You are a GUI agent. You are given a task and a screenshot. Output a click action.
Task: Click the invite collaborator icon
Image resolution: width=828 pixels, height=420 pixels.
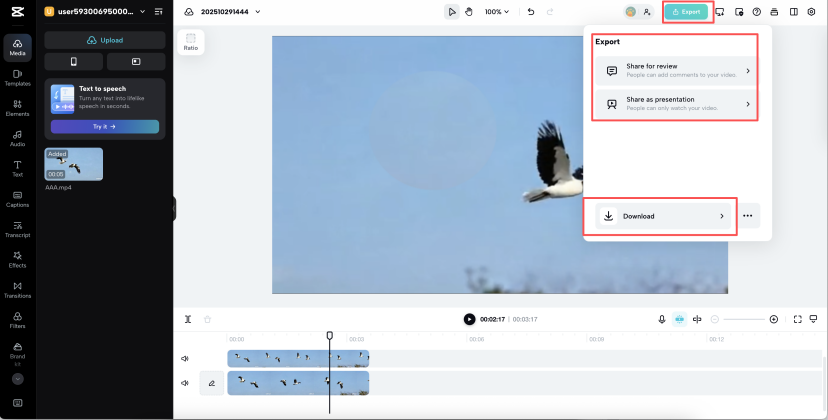pos(647,12)
